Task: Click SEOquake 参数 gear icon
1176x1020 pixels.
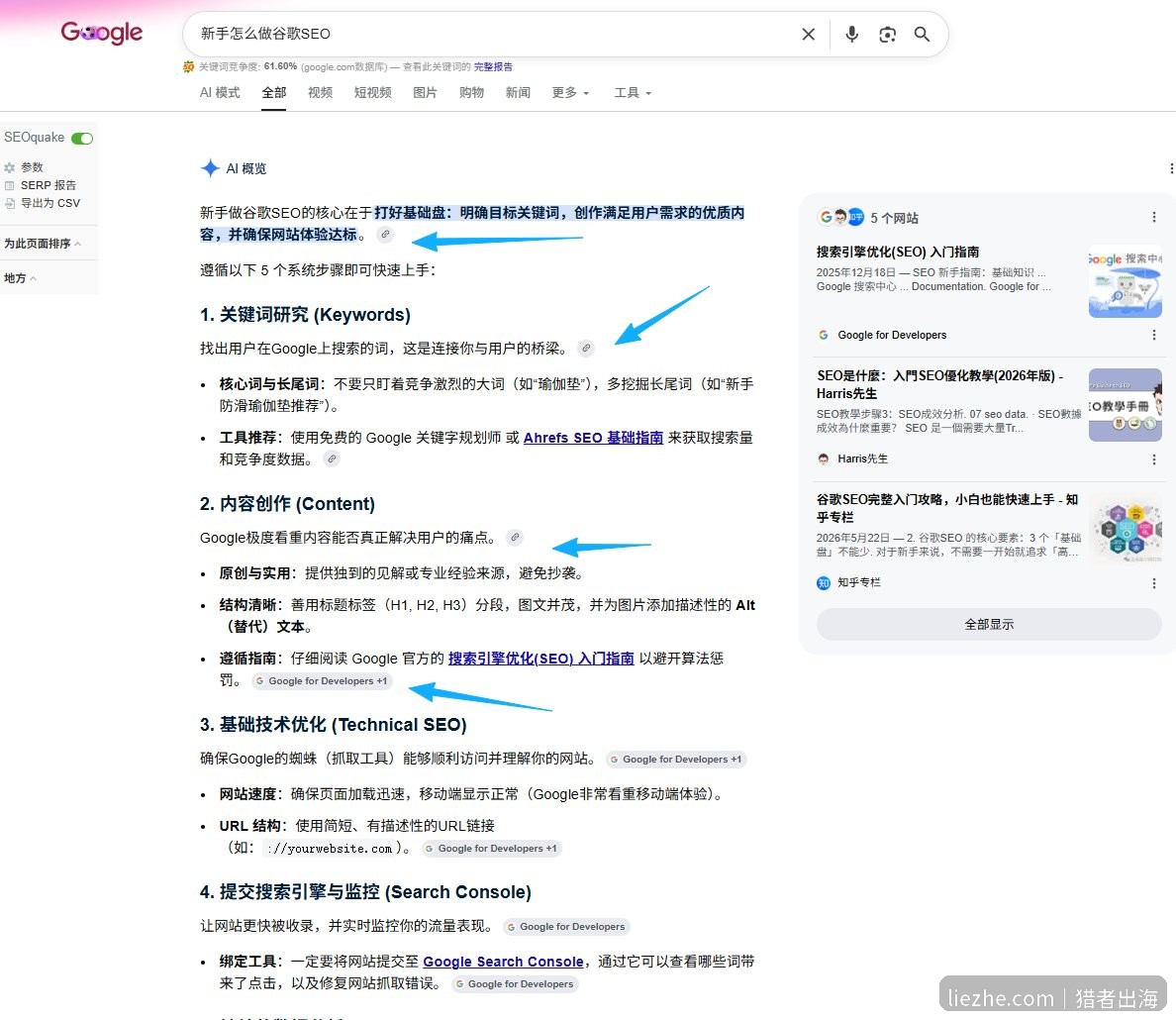Action: click(10, 167)
